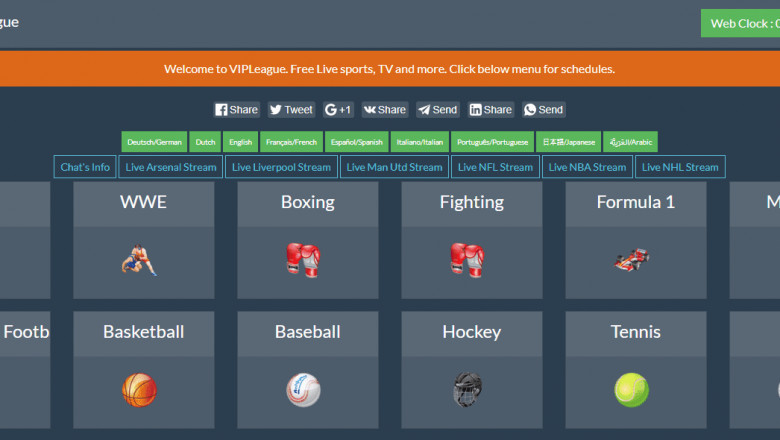780x440 pixels.
Task: Select the Tennis category heading
Action: 636,333
